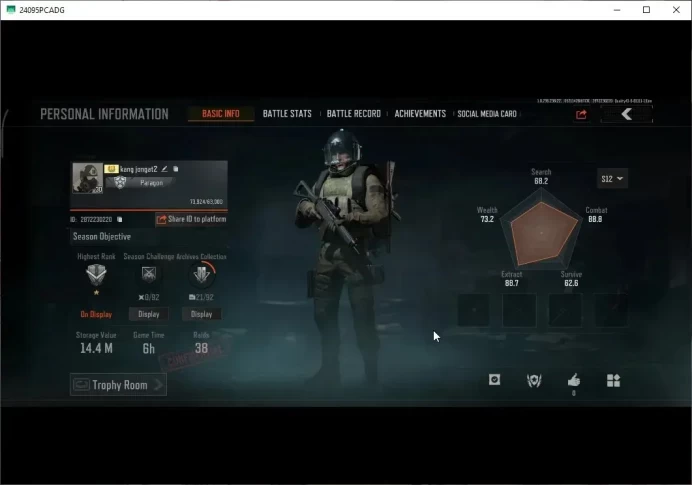Click the four-squares grid icon at bottom right
Screen dimensions: 692x485
(613, 380)
